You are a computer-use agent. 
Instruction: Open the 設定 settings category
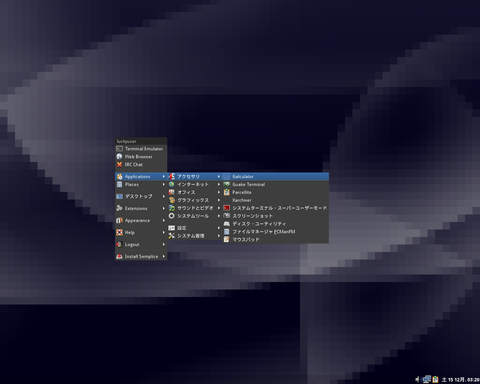tap(195, 228)
